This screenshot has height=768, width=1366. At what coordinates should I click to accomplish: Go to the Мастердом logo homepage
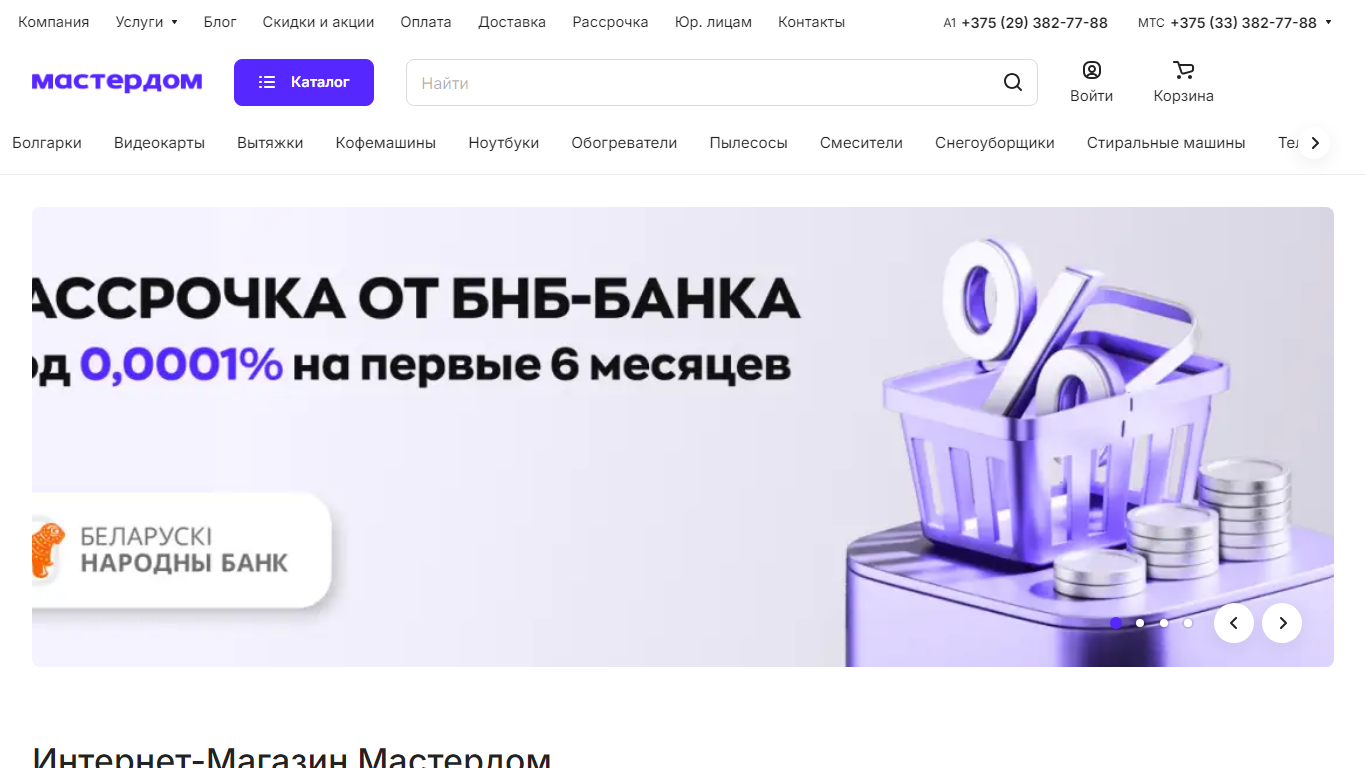tap(117, 82)
